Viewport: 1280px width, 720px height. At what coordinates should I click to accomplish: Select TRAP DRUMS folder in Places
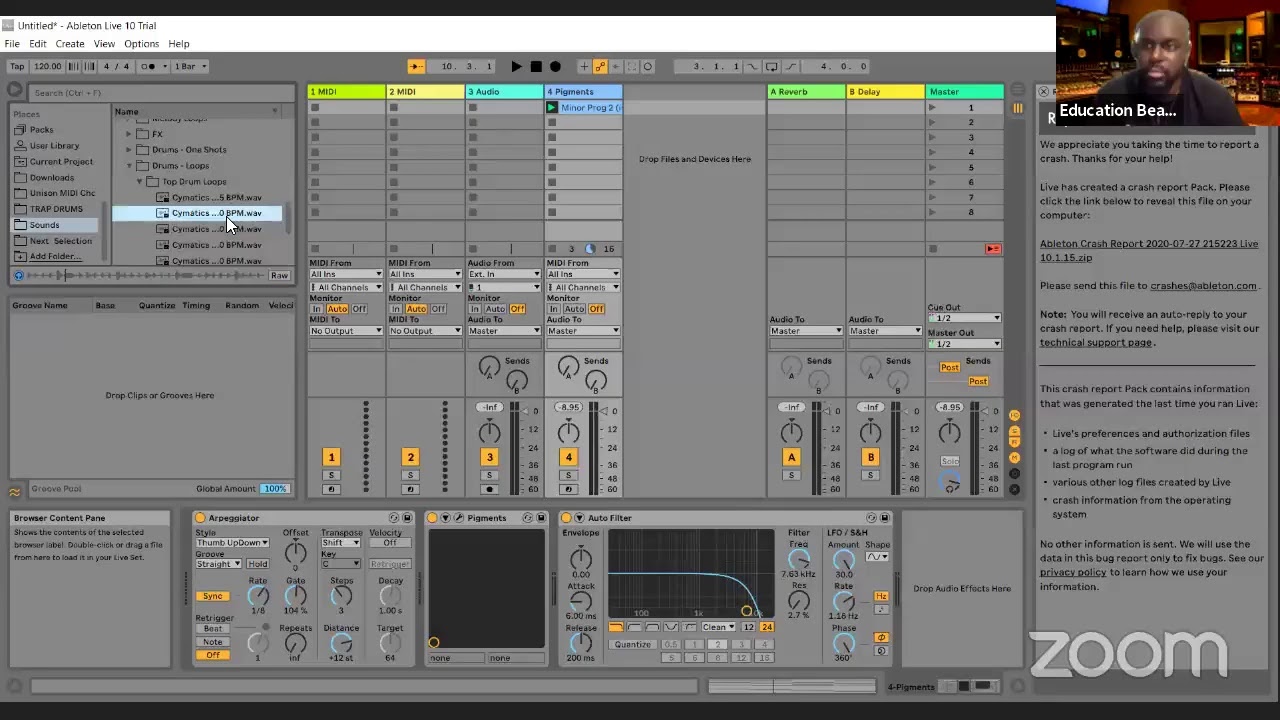pyautogui.click(x=55, y=209)
